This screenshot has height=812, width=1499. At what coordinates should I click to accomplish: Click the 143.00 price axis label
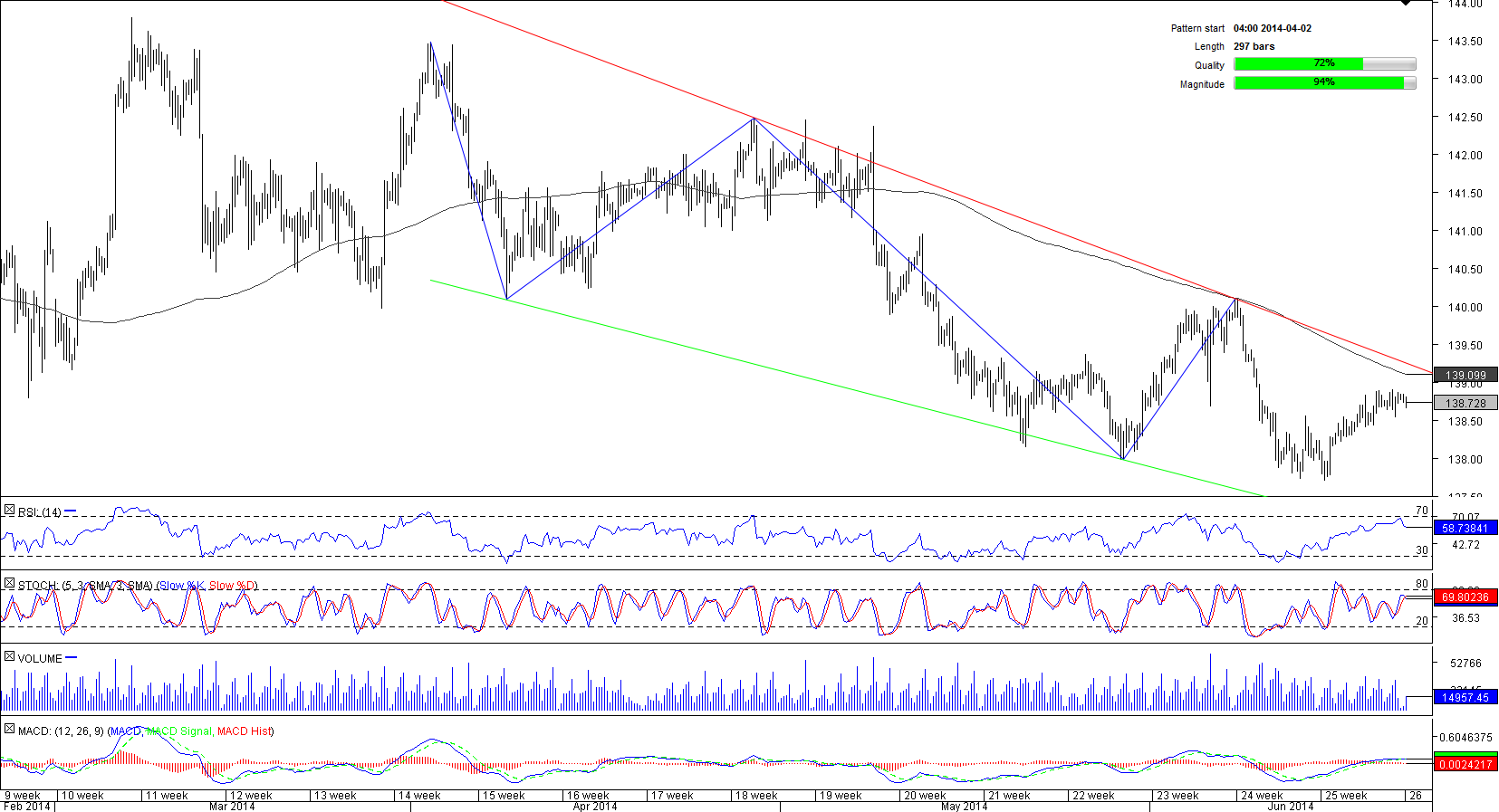1465,80
